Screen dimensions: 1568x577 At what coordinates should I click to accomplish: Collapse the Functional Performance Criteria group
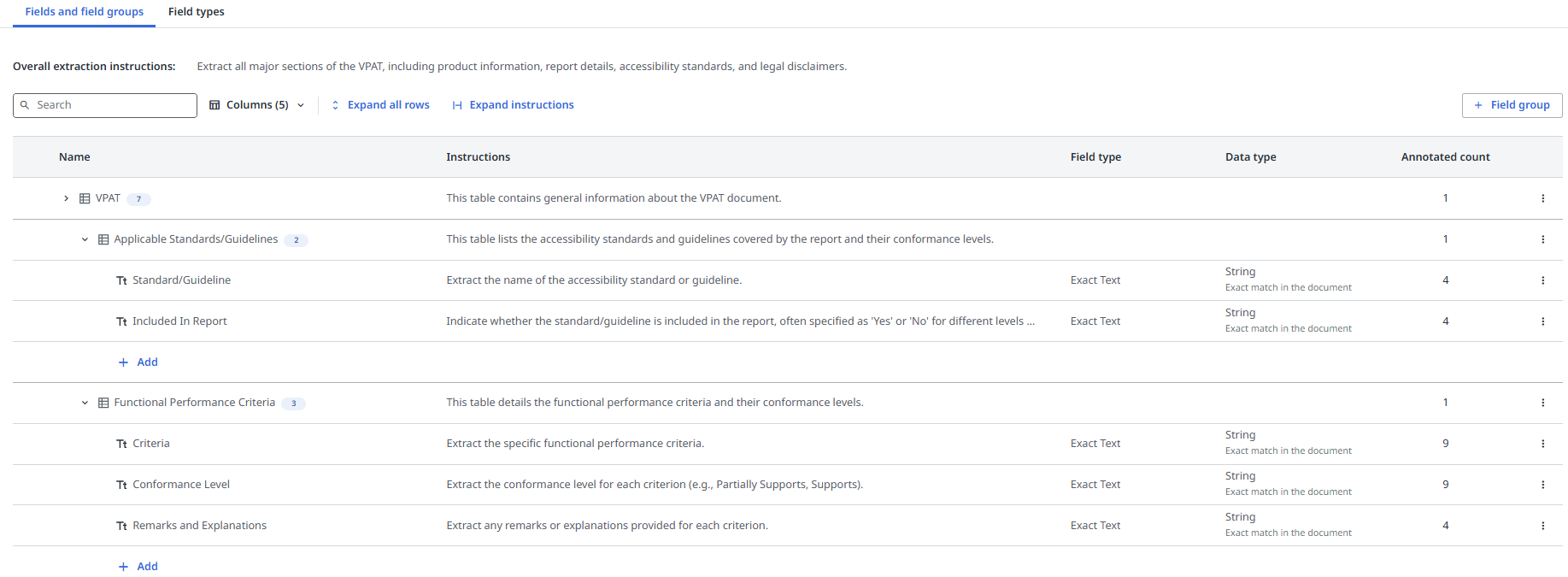[85, 403]
